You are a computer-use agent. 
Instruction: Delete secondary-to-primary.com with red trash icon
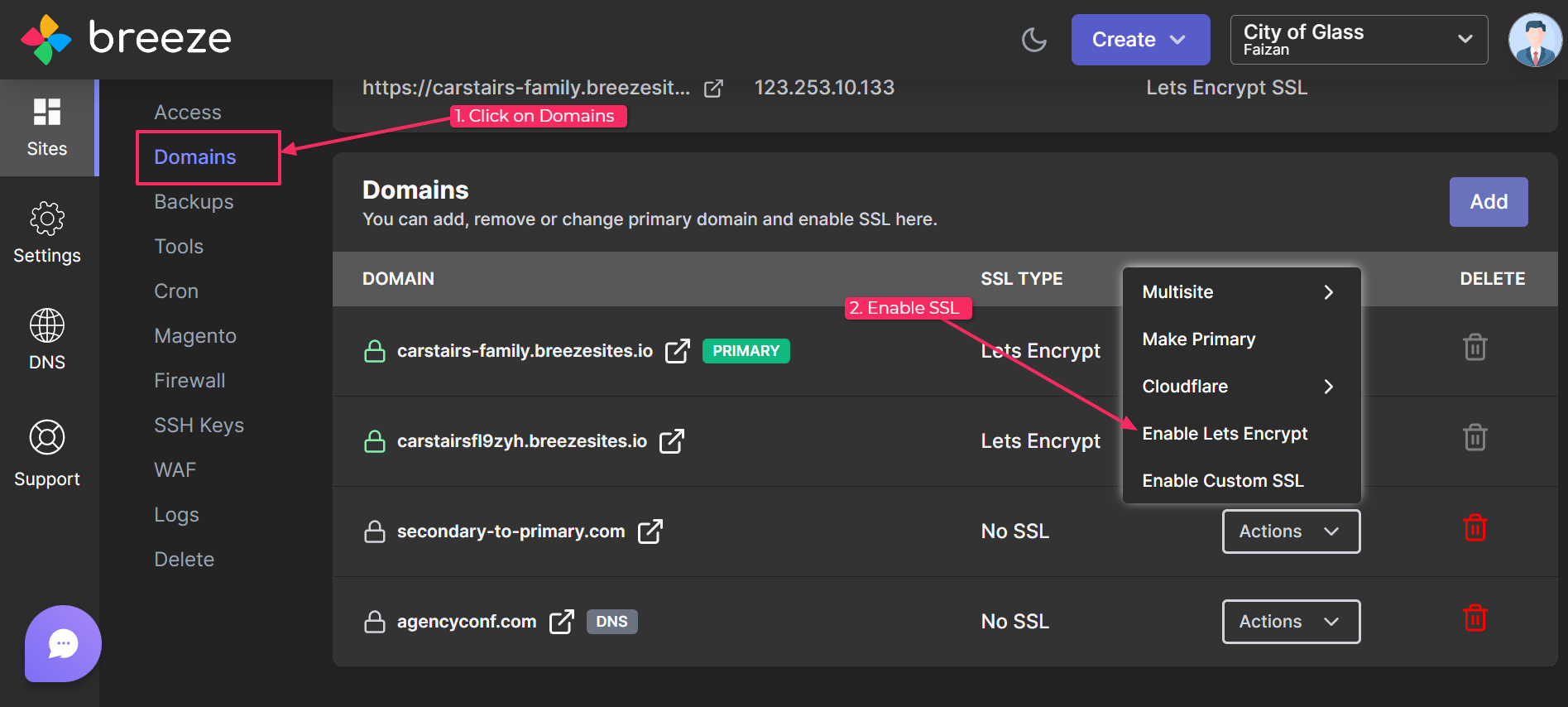click(x=1475, y=527)
